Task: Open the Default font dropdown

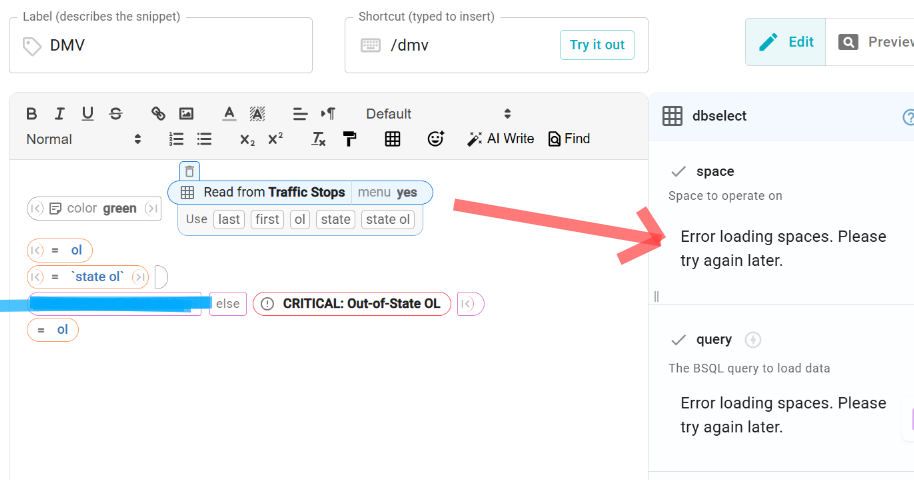Action: pos(438,114)
